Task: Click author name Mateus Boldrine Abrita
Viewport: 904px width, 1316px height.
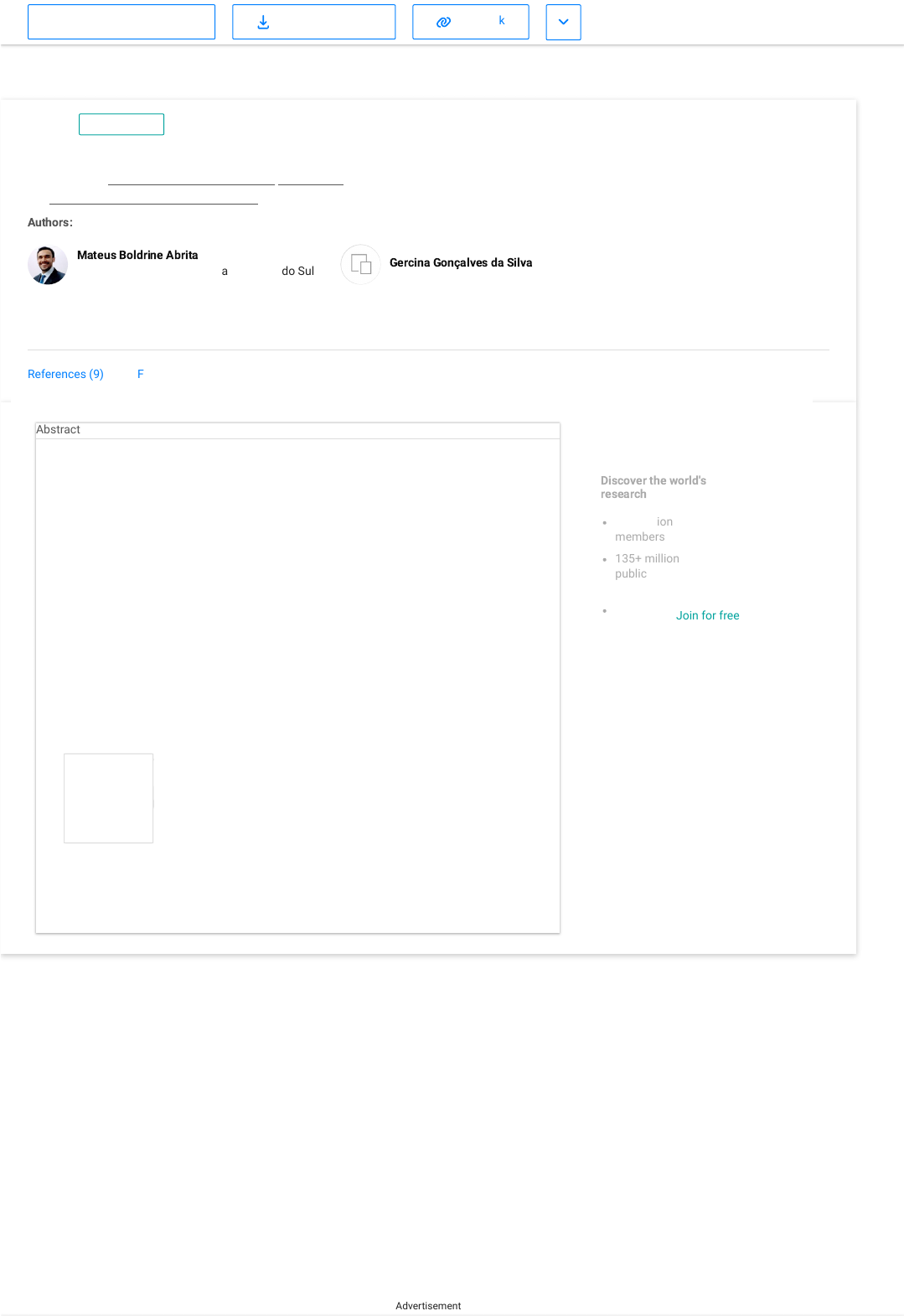Action: click(137, 255)
